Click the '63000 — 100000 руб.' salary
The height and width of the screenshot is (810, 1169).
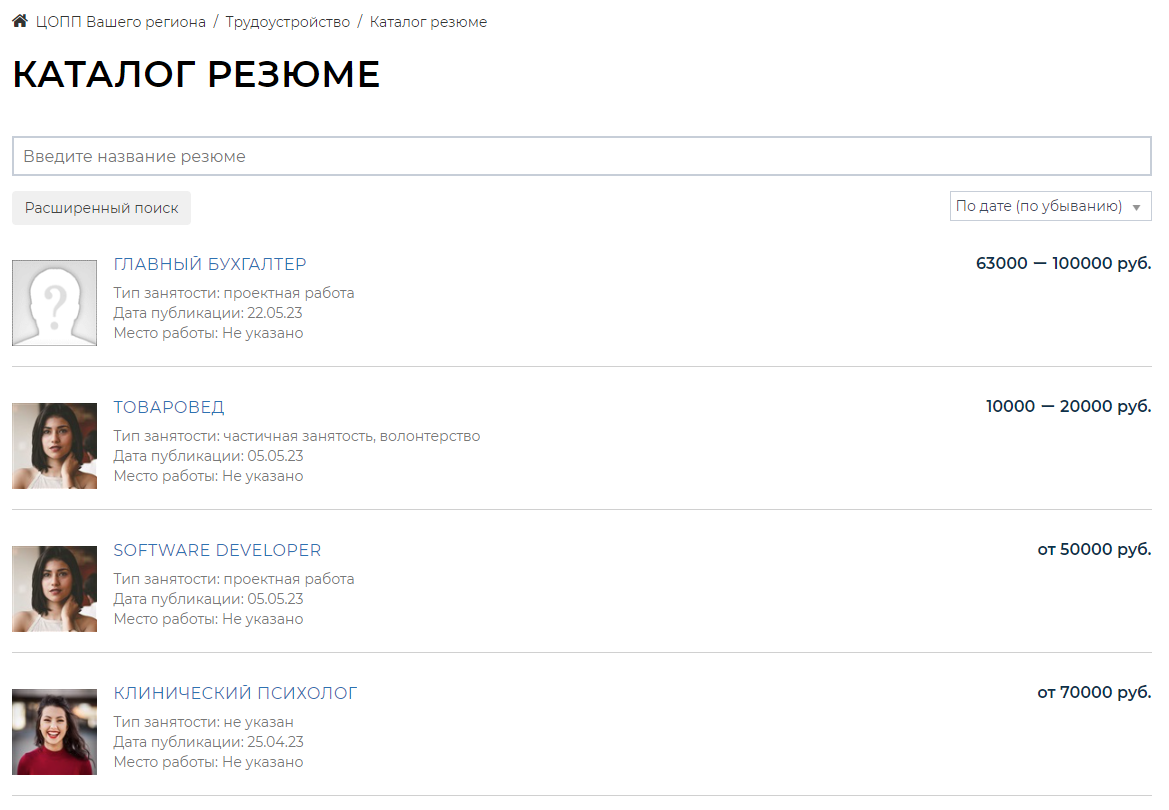pyautogui.click(x=1063, y=264)
